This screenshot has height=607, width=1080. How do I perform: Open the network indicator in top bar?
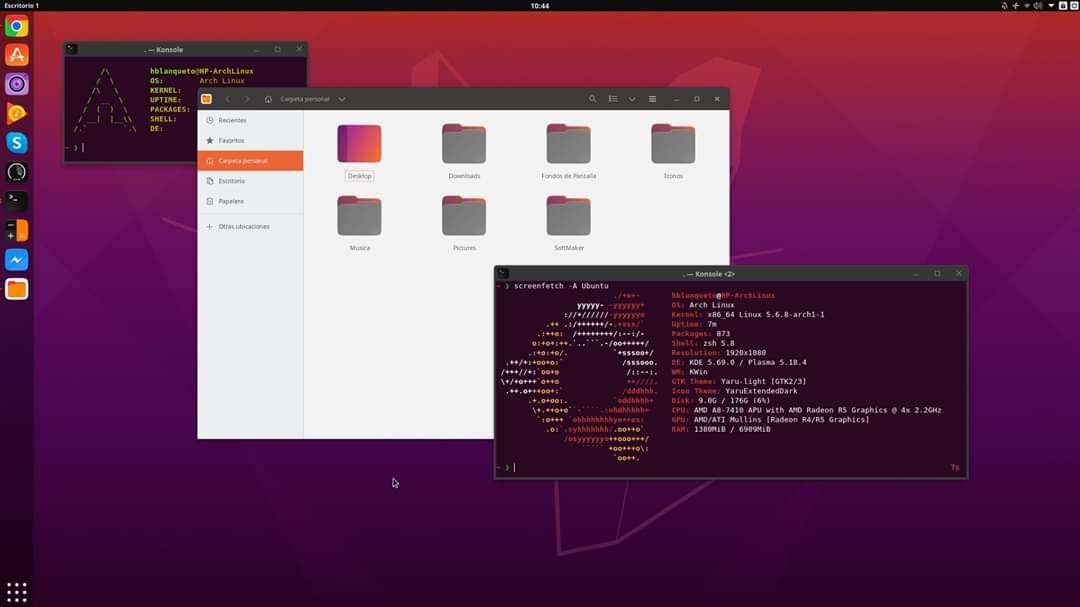(1026, 6)
